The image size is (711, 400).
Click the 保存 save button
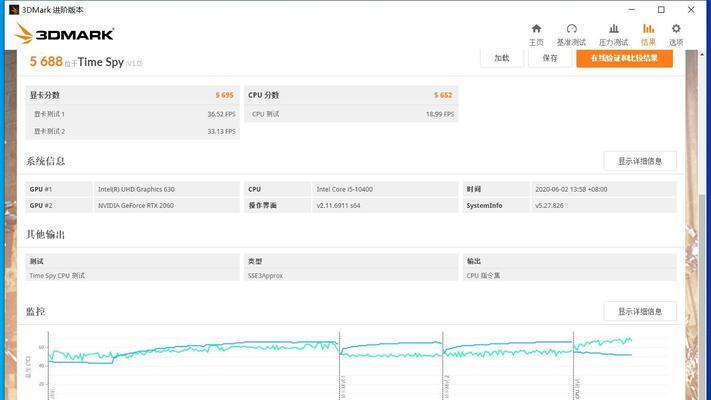pos(550,58)
